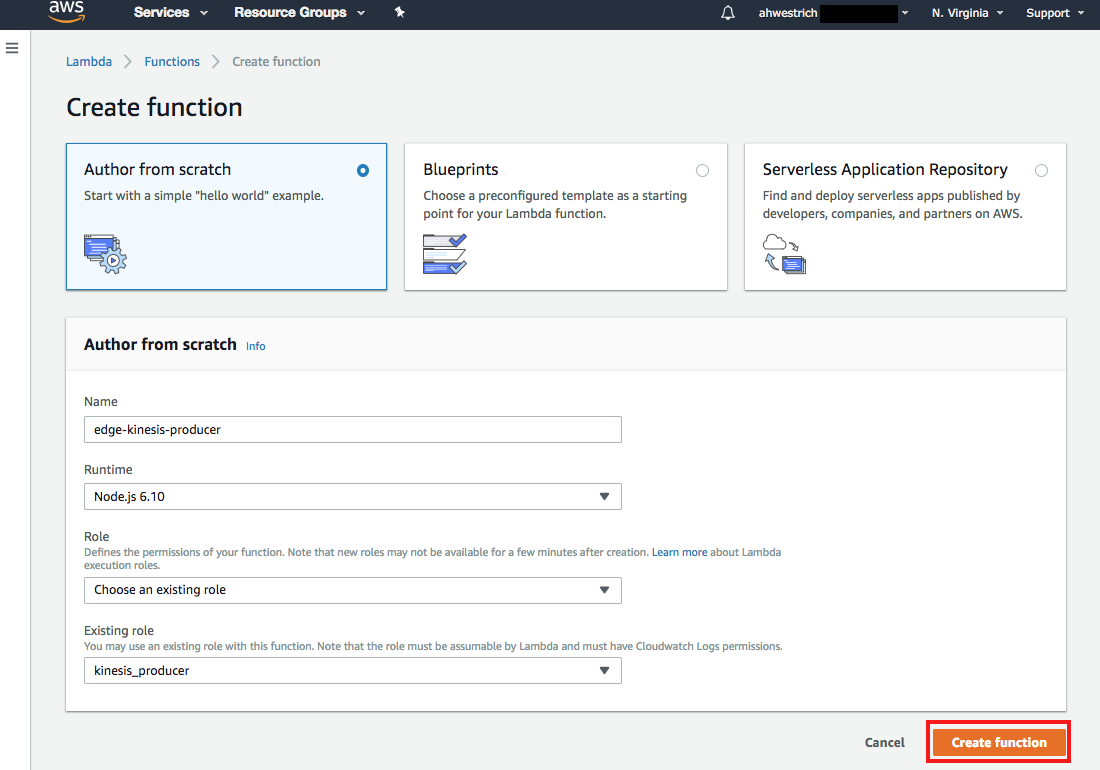Image resolution: width=1100 pixels, height=770 pixels.
Task: Click the Cancel button
Action: coord(885,742)
